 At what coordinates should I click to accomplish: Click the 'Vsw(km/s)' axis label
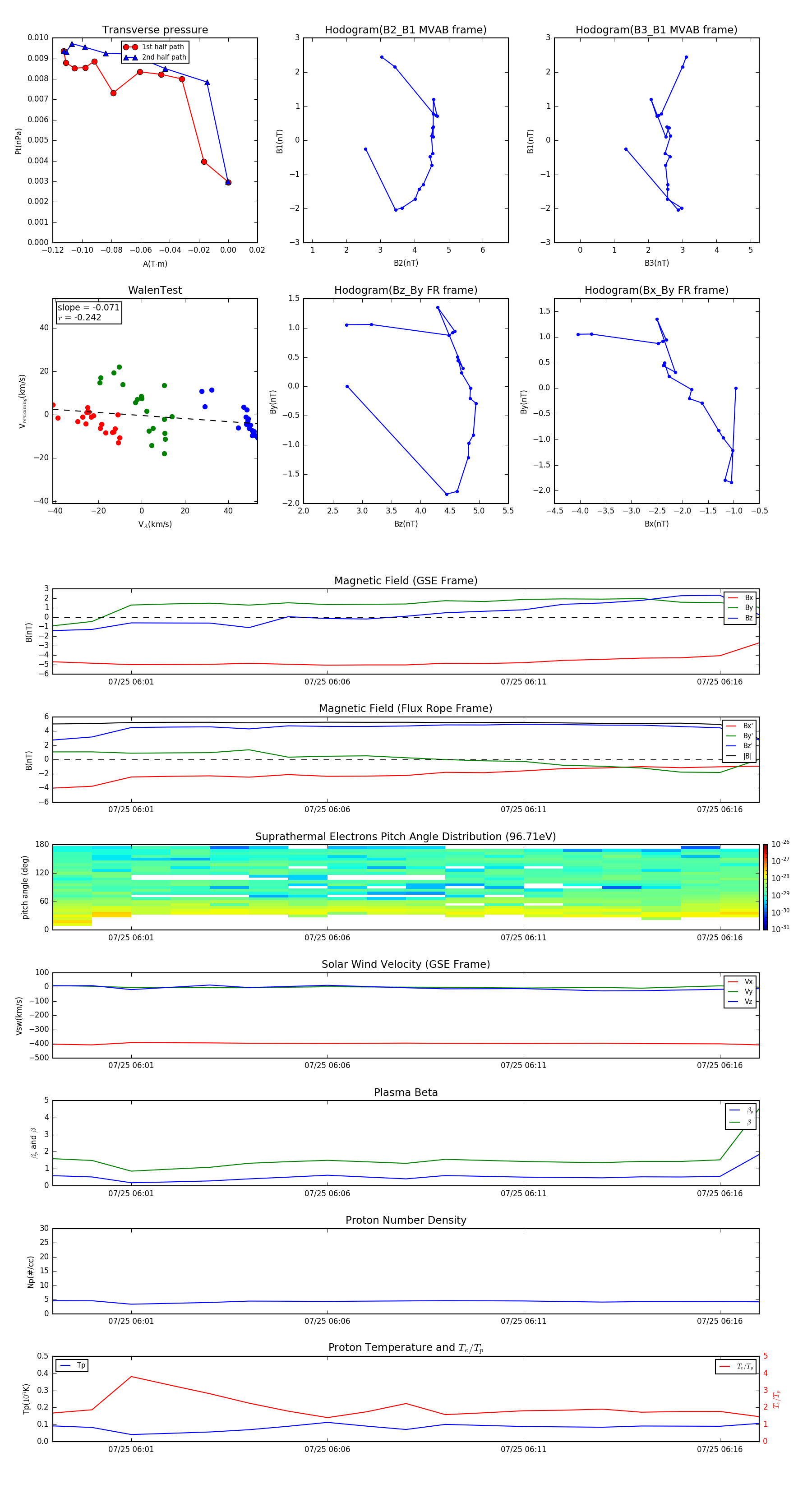(x=18, y=1016)
